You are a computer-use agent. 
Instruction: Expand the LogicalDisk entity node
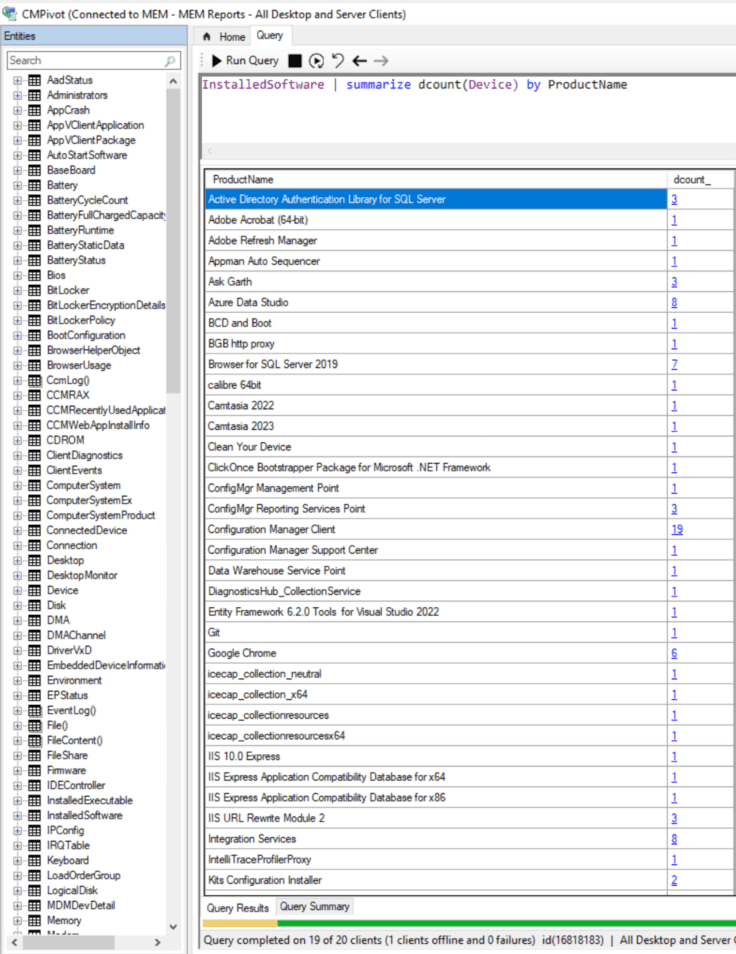pyautogui.click(x=18, y=891)
